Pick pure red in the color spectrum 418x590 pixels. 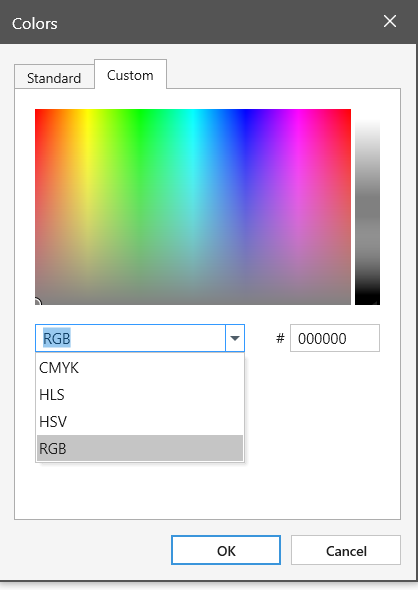tap(37, 111)
